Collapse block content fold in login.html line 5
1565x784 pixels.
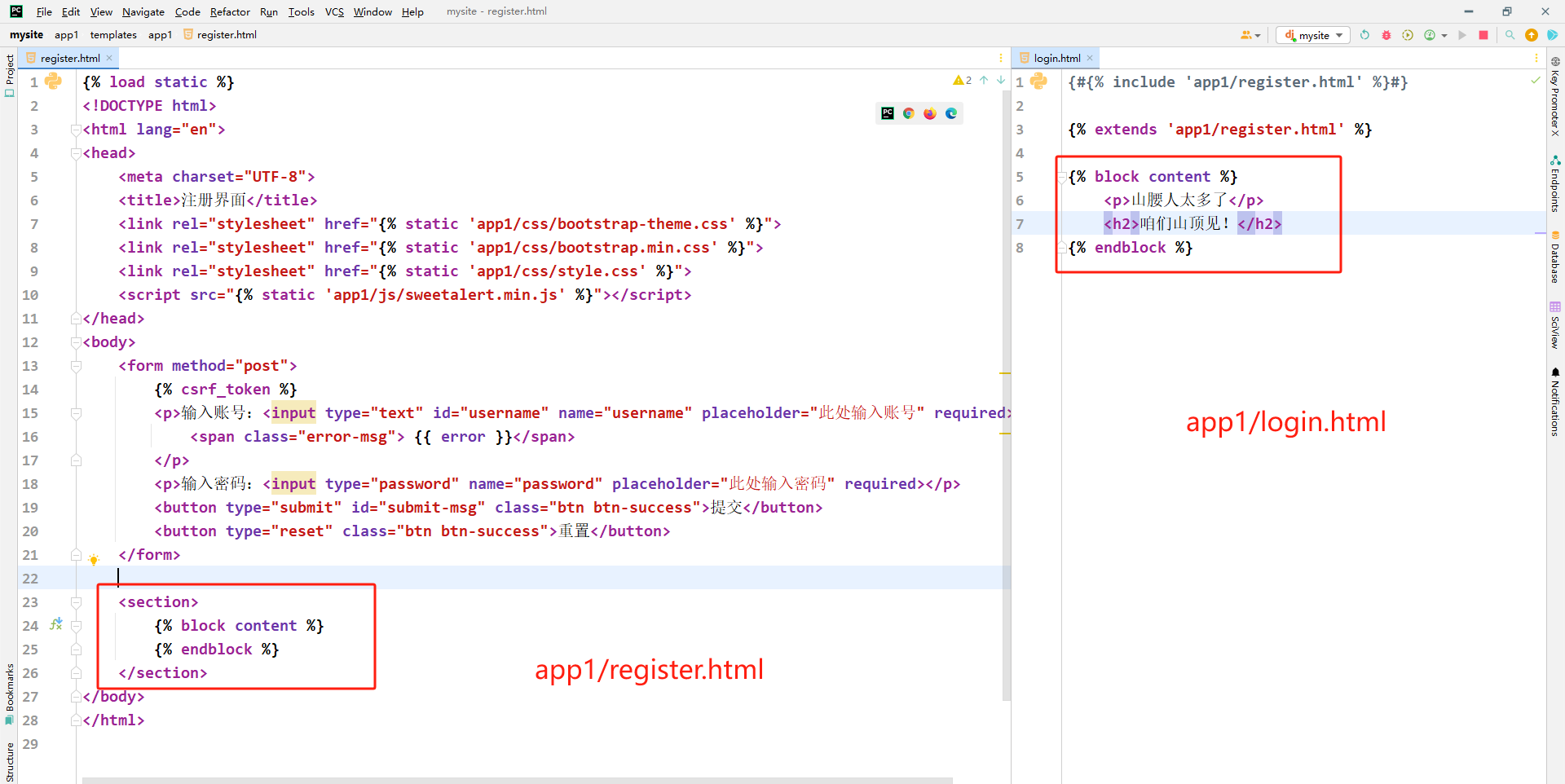pyautogui.click(x=1062, y=177)
